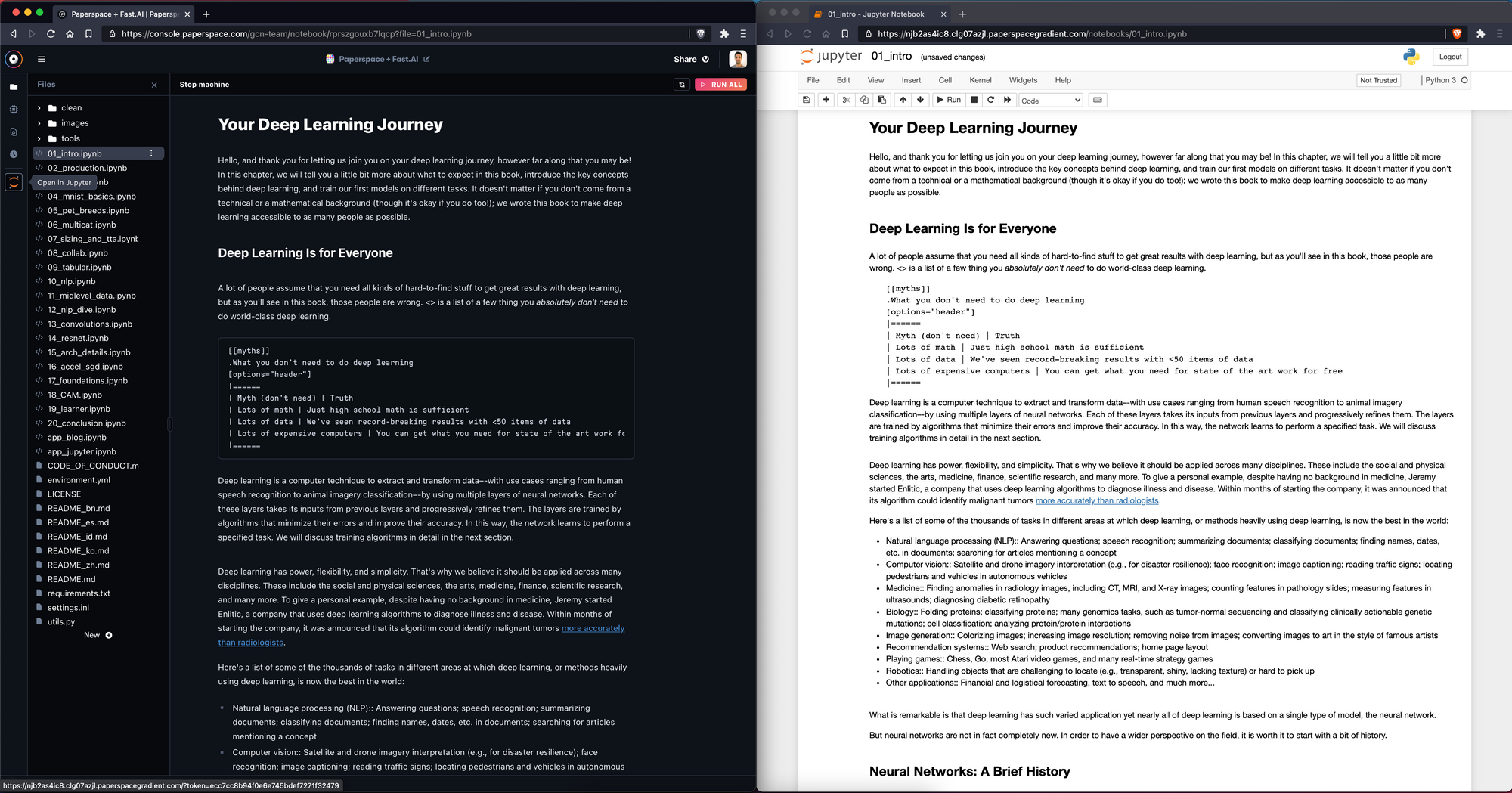Open the Jupyter command palette keyboard icon
Image resolution: width=1512 pixels, height=793 pixels.
(x=1098, y=100)
